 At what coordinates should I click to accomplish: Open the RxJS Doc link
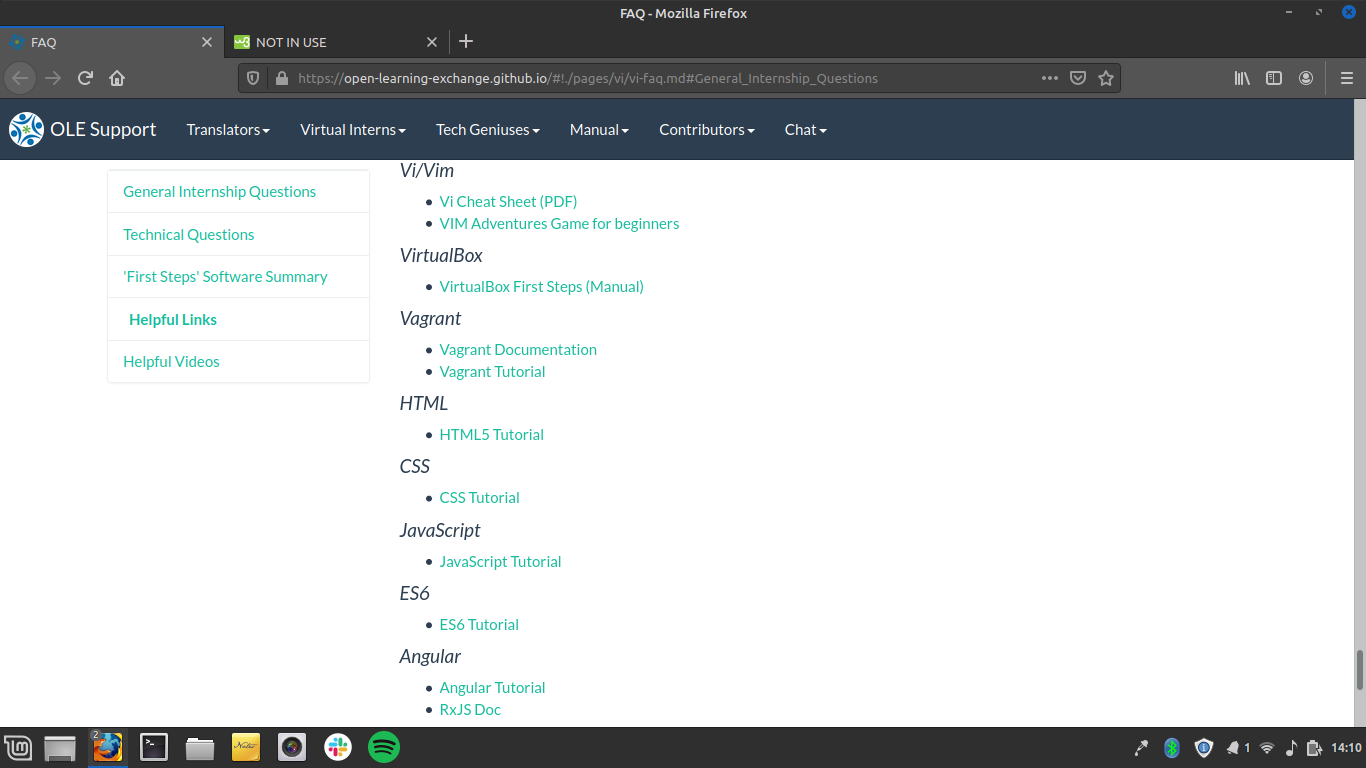click(470, 709)
